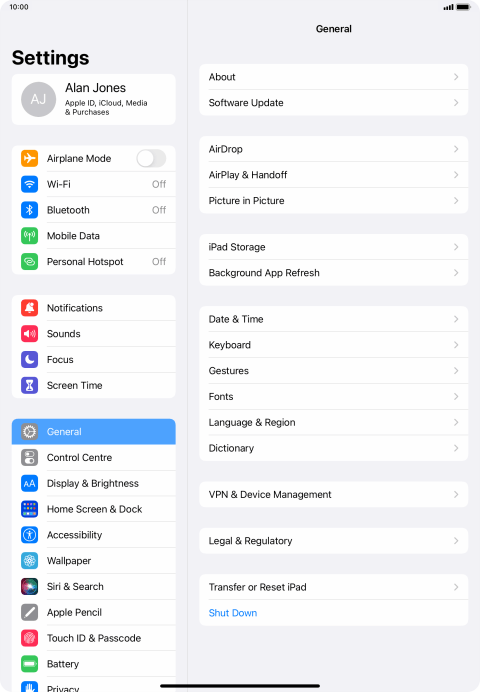480x692 pixels.
Task: Tap the Shut Down link
Action: tap(232, 613)
